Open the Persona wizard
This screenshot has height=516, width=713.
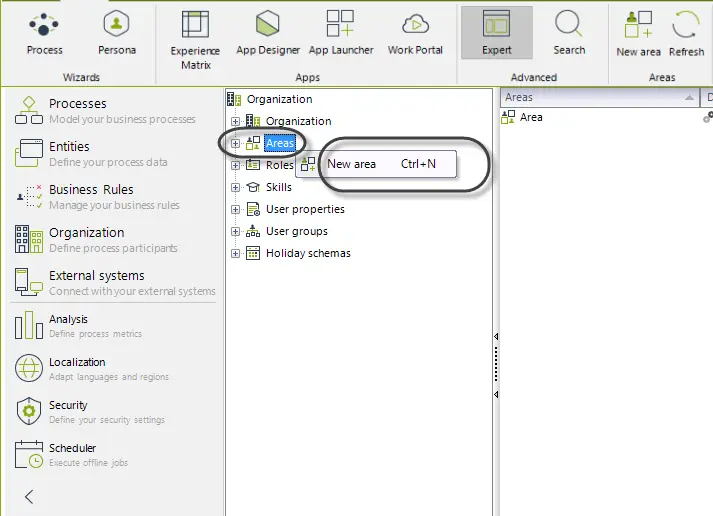click(x=117, y=34)
